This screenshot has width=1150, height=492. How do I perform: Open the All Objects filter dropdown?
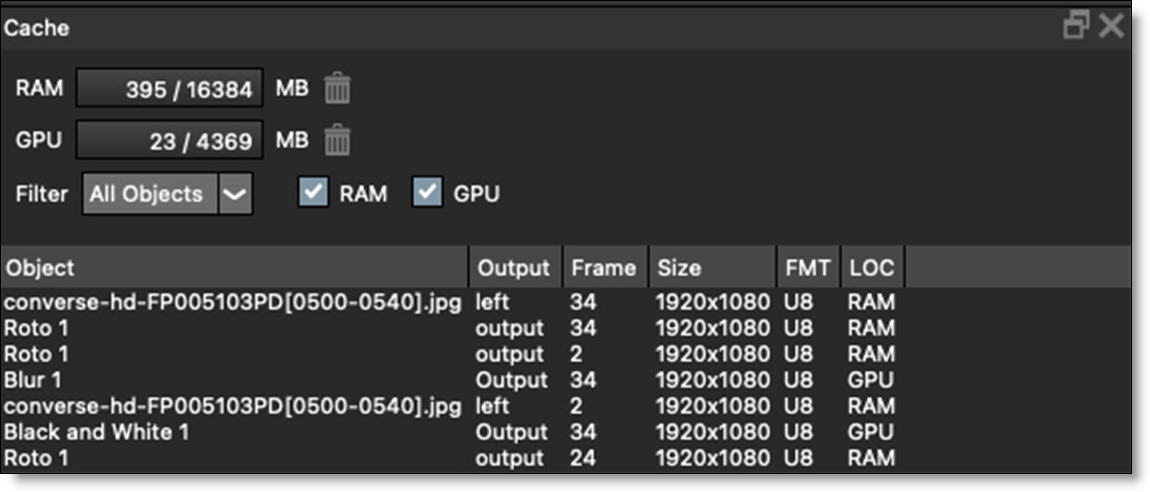click(x=150, y=194)
